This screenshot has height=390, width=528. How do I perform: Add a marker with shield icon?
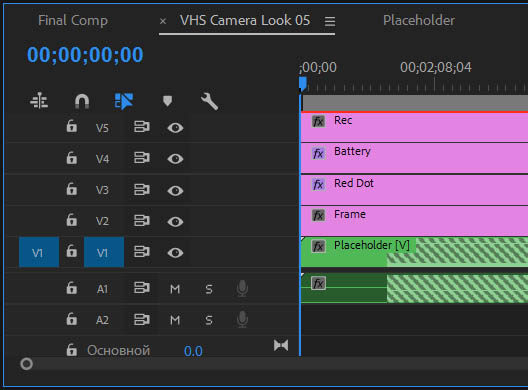(167, 101)
